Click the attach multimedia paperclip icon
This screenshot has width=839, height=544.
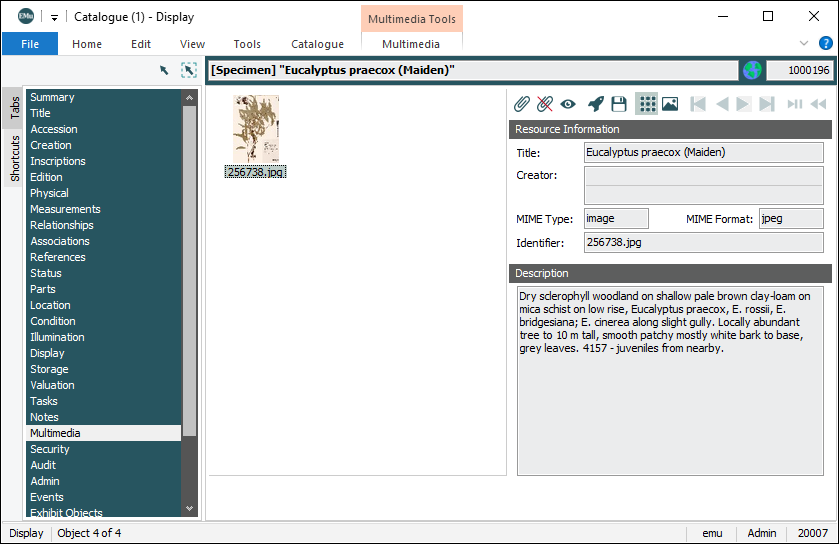click(x=521, y=104)
